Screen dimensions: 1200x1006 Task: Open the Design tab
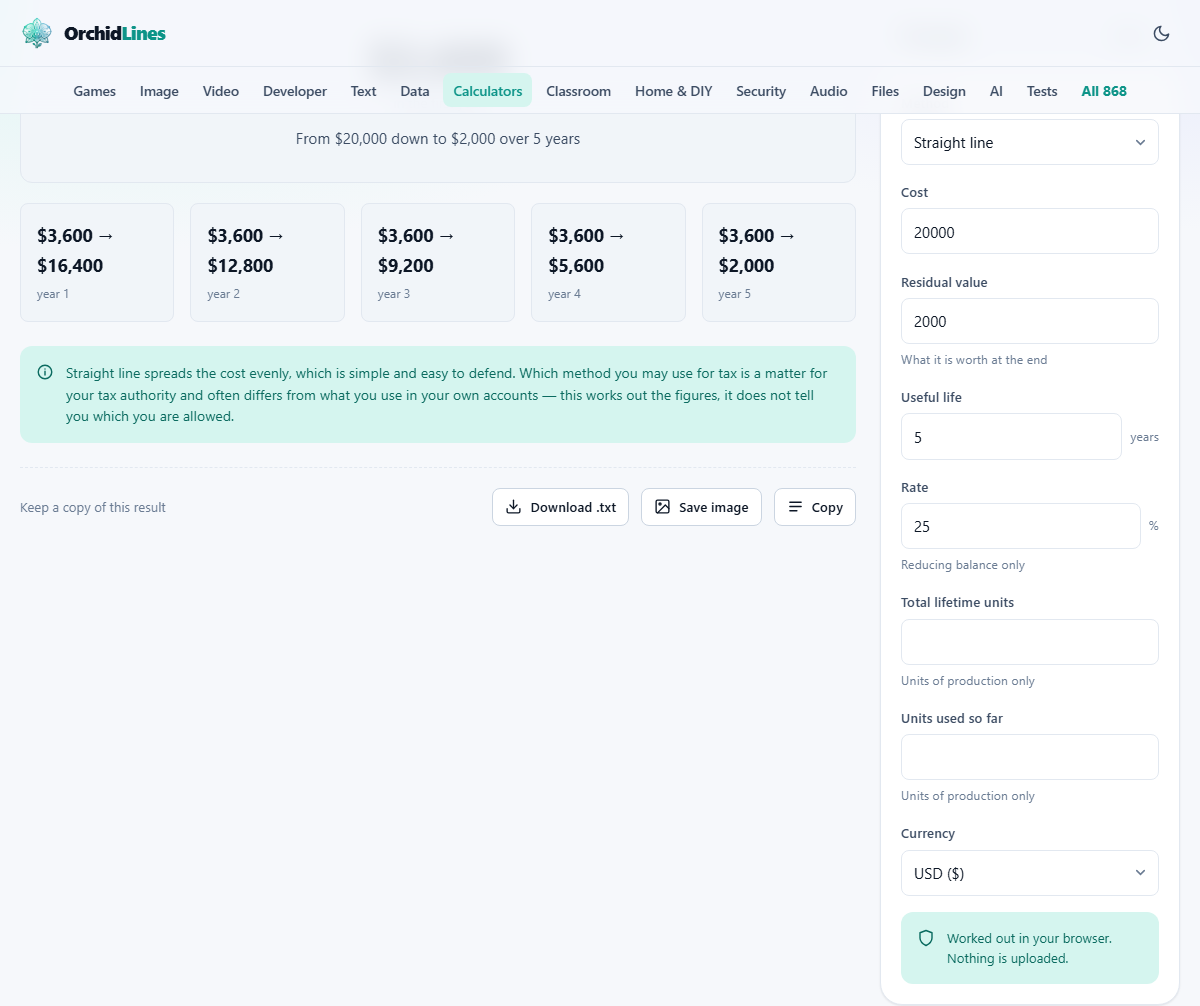click(x=944, y=91)
